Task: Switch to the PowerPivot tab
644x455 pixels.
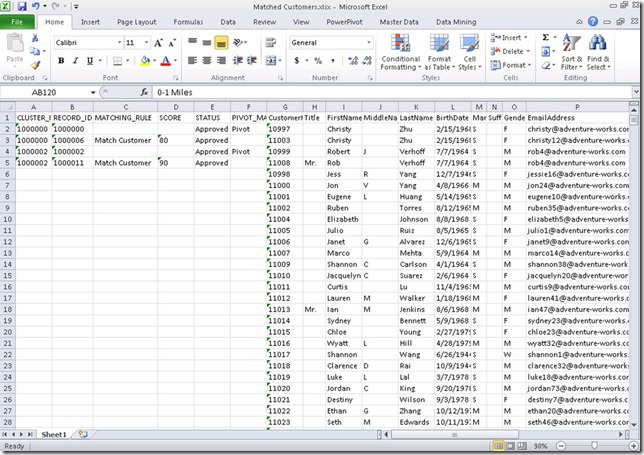Action: pyautogui.click(x=344, y=22)
